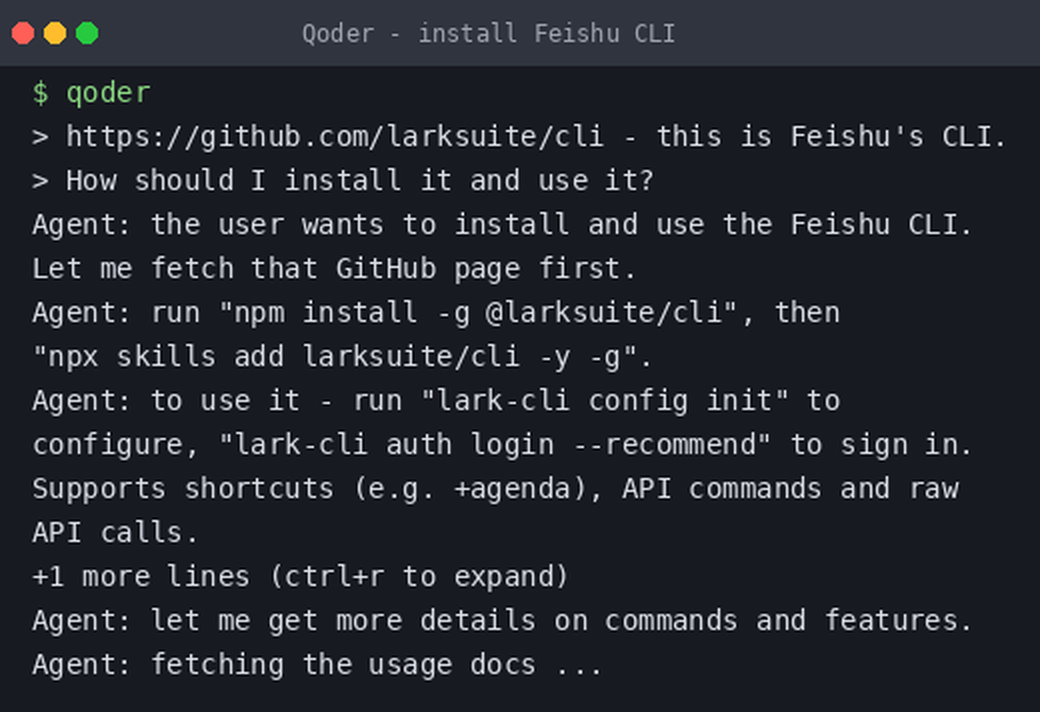This screenshot has width=1040, height=712.
Task: Click the green 'qoder' command
Action: (x=108, y=93)
